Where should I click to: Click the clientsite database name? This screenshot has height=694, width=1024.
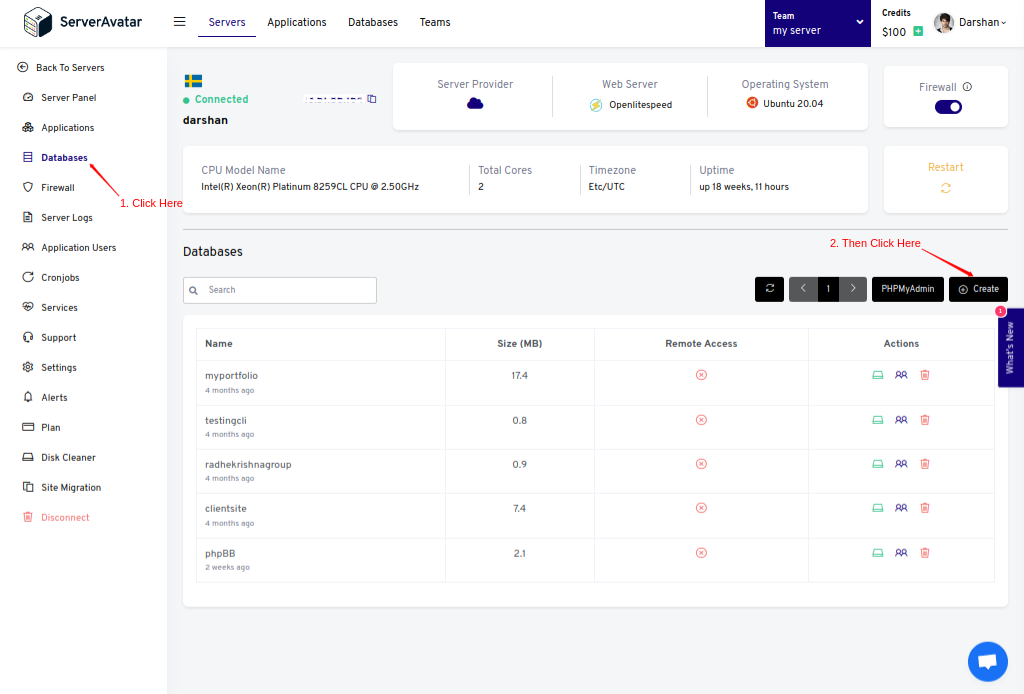tap(226, 508)
